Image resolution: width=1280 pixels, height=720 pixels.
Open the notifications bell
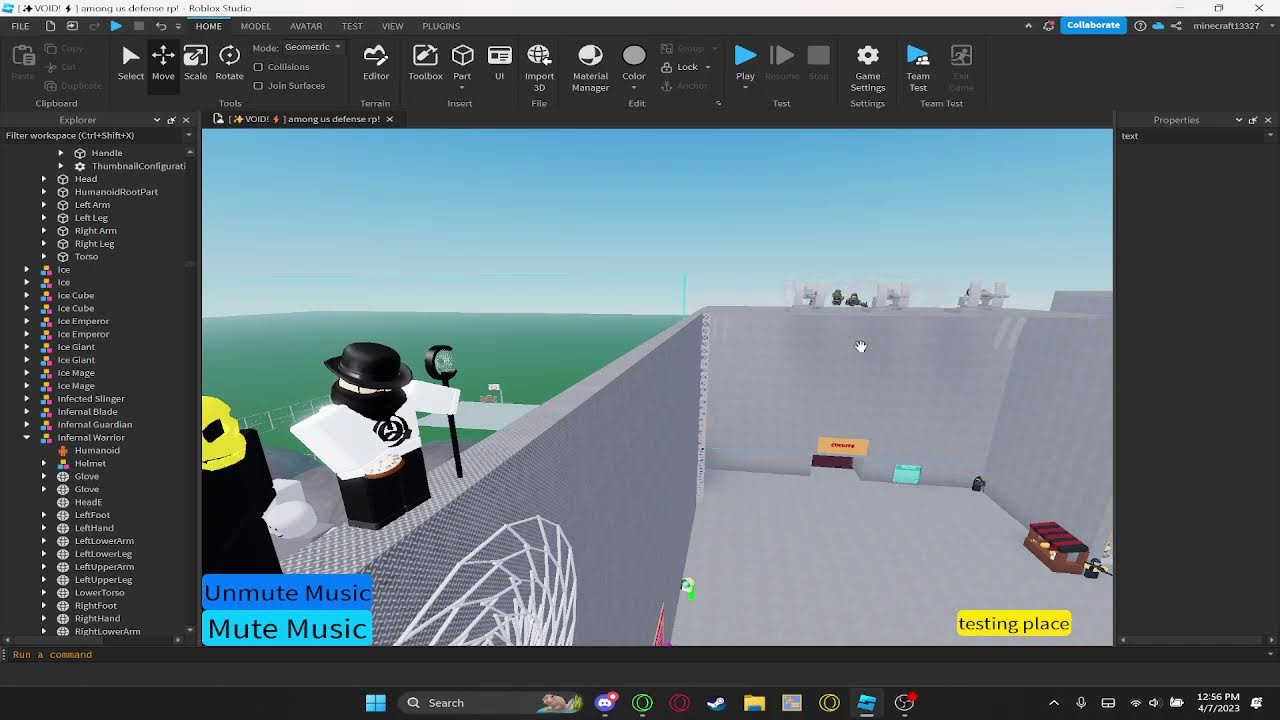click(1048, 26)
